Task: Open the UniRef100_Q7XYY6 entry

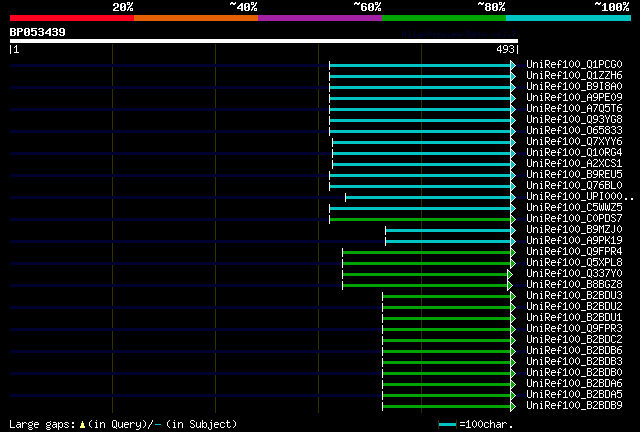Action: pyautogui.click(x=574, y=142)
